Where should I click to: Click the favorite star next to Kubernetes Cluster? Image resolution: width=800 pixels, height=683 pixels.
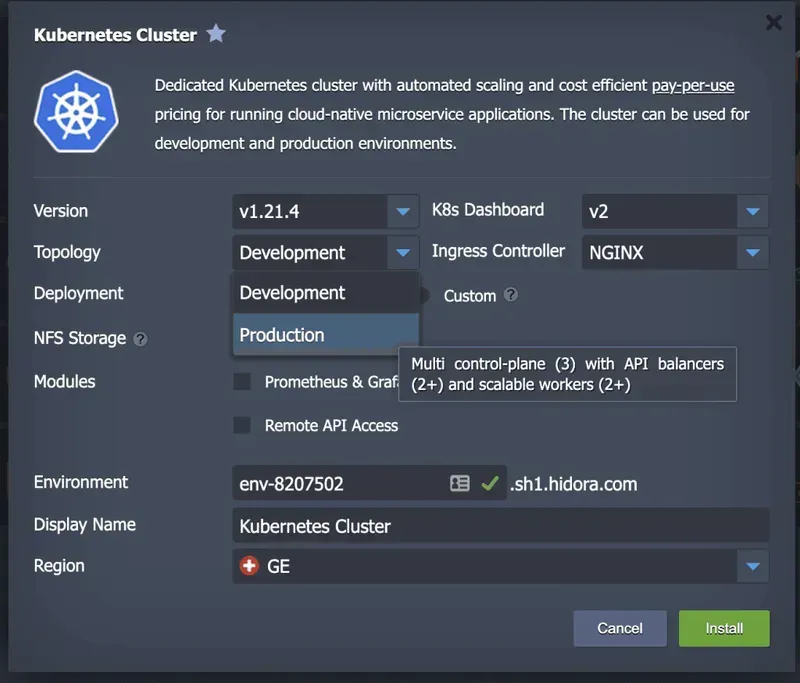[x=216, y=34]
